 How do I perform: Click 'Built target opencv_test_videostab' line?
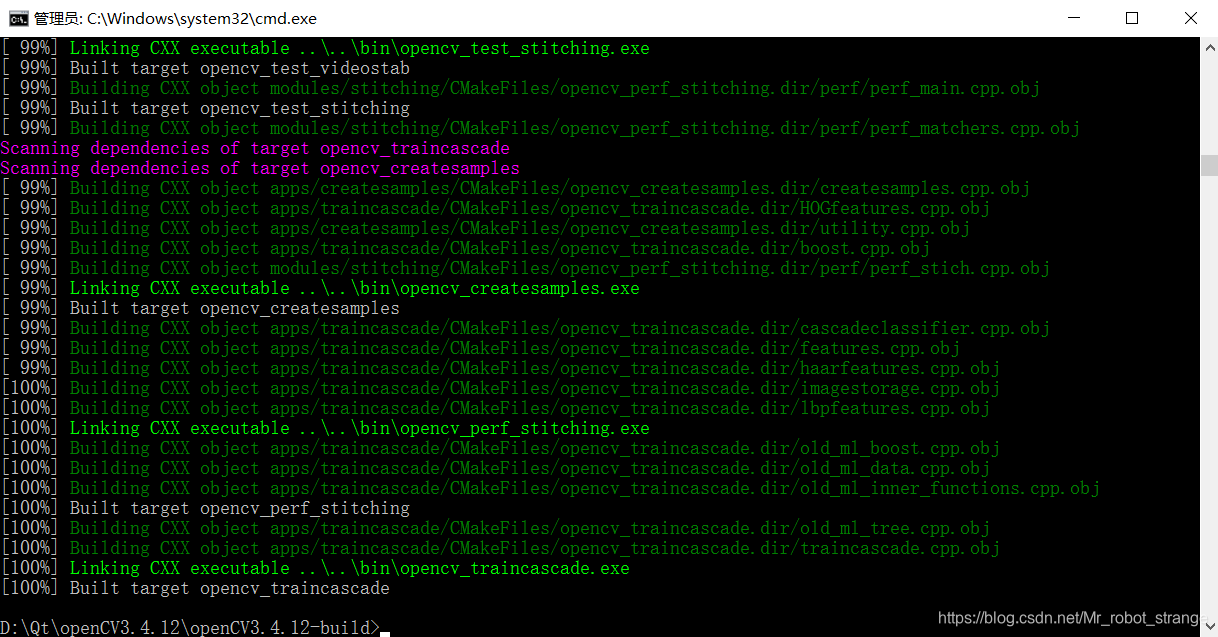(x=205, y=68)
